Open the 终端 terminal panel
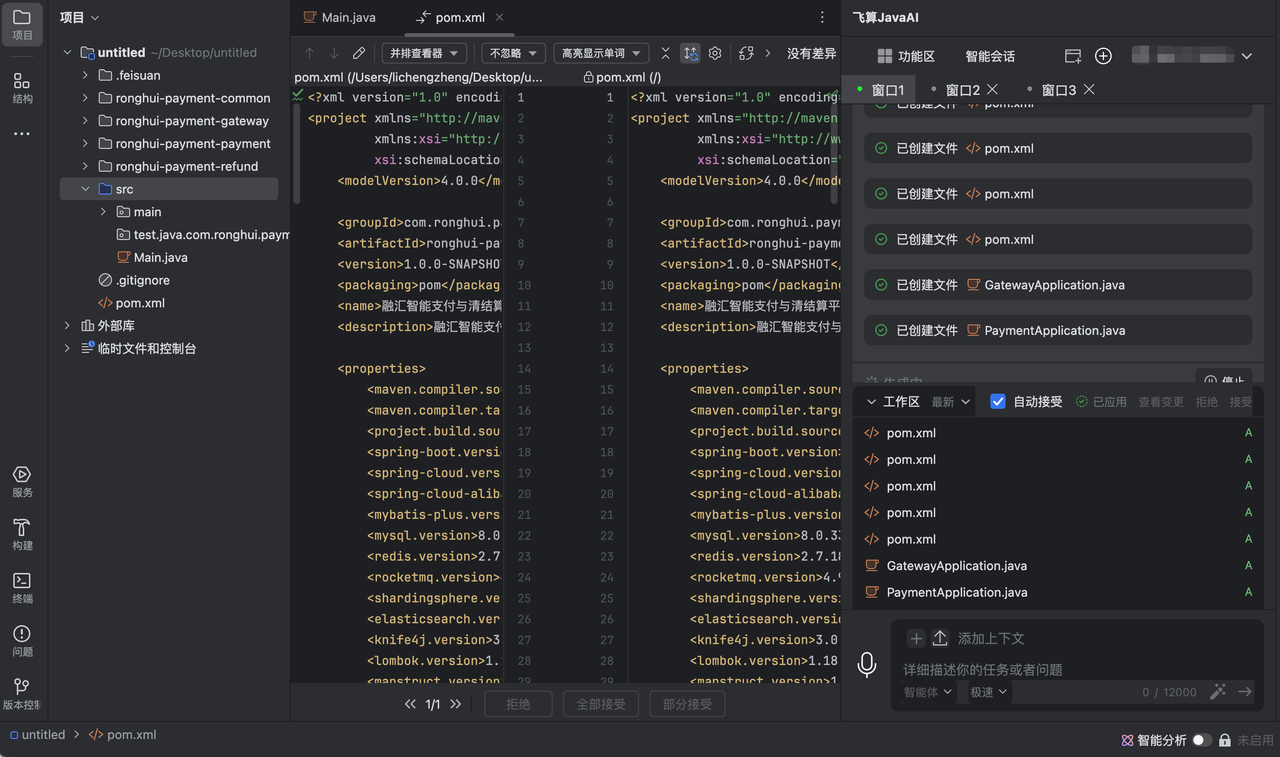Screen dimensions: 1280x757 point(22,587)
